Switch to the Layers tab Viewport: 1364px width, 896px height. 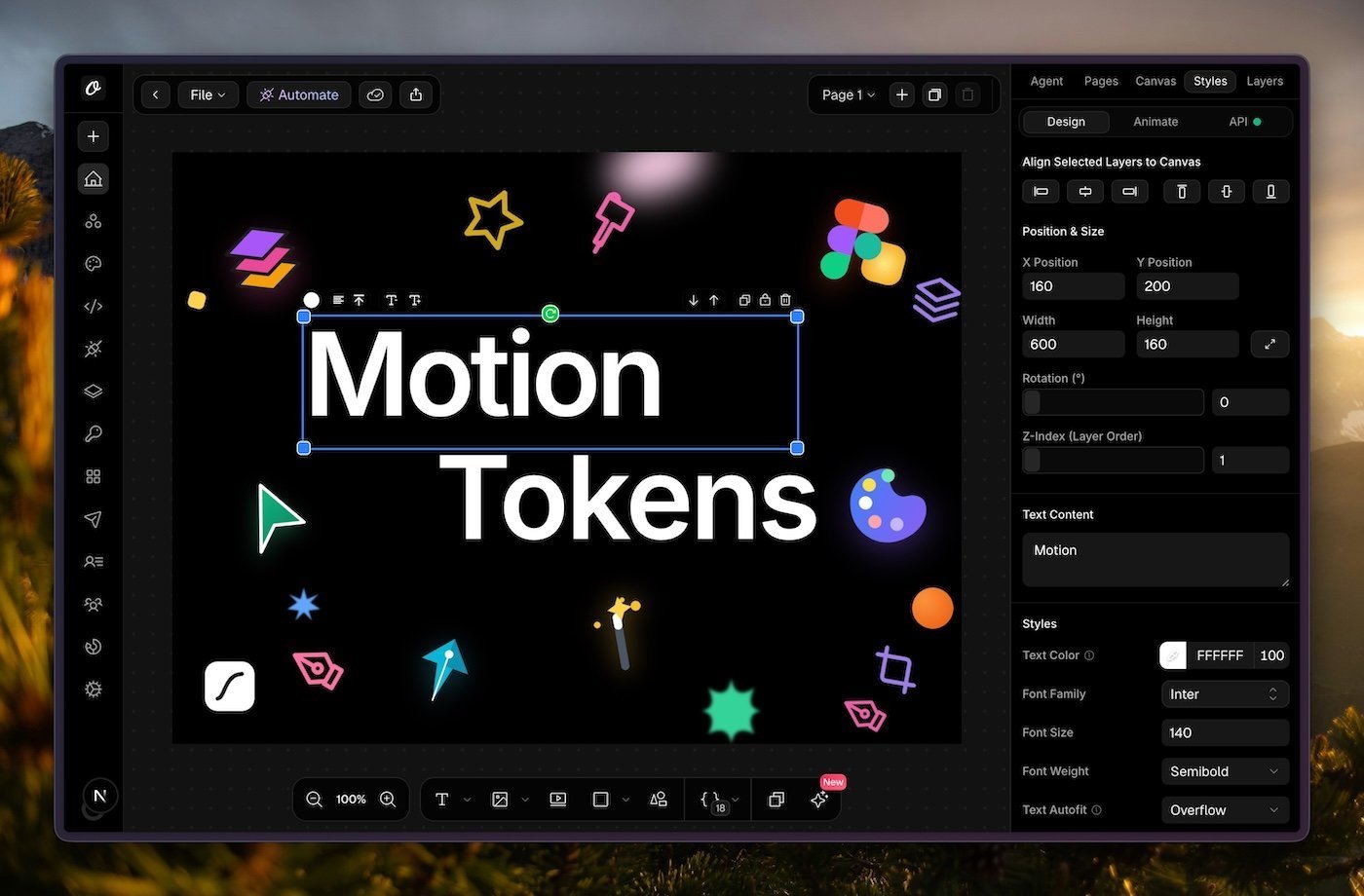[1264, 81]
